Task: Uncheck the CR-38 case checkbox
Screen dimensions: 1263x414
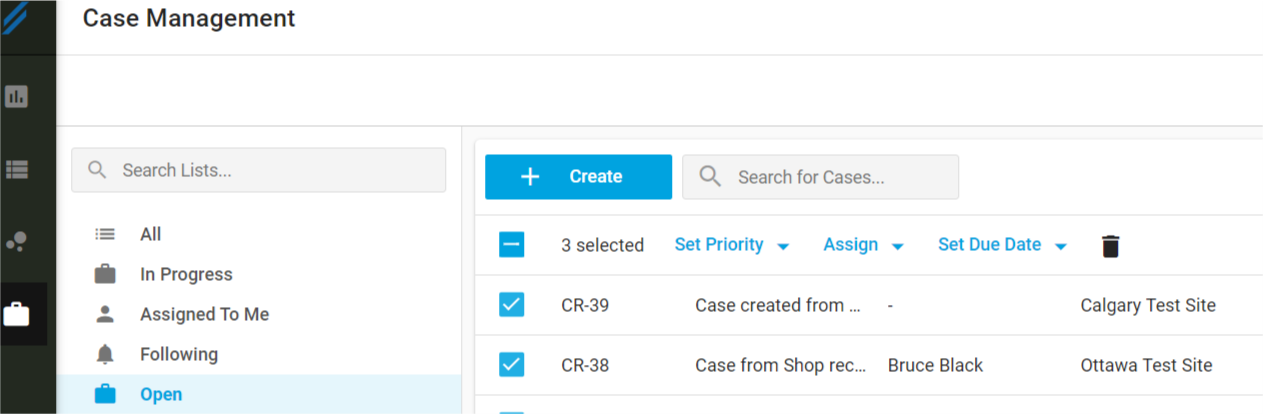Action: (511, 365)
